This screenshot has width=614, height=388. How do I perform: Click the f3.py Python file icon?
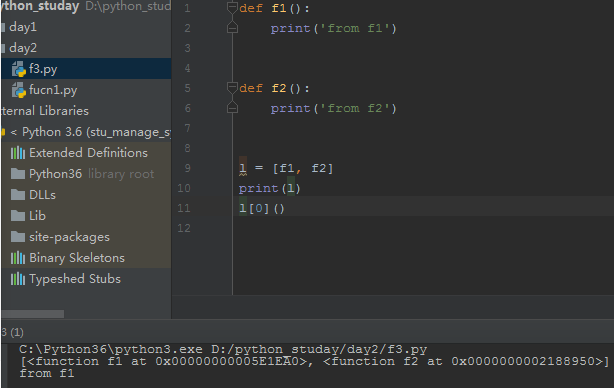coord(18,69)
